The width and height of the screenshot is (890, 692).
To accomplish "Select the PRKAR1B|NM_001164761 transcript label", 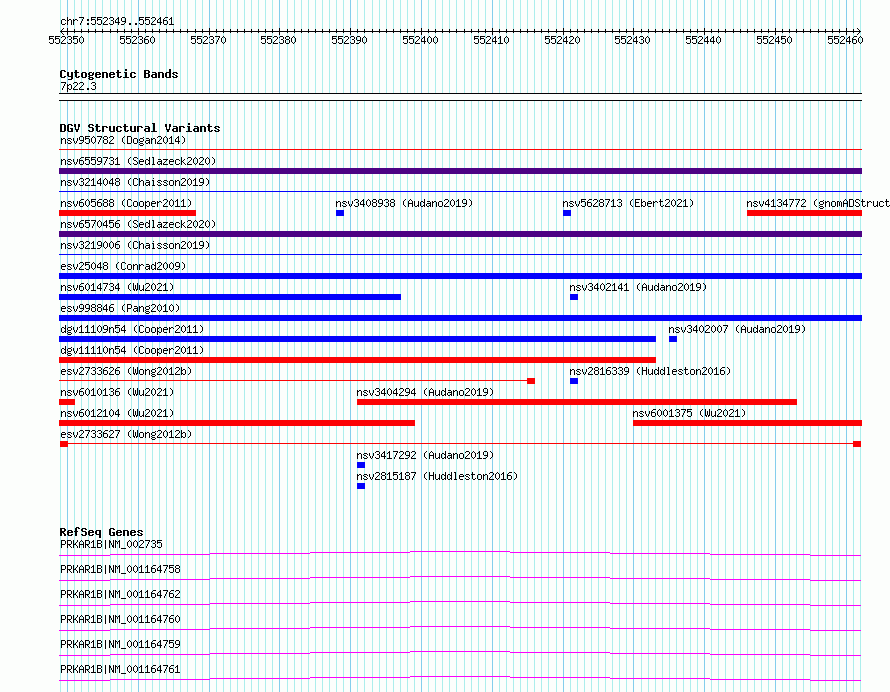I will 120,669.
